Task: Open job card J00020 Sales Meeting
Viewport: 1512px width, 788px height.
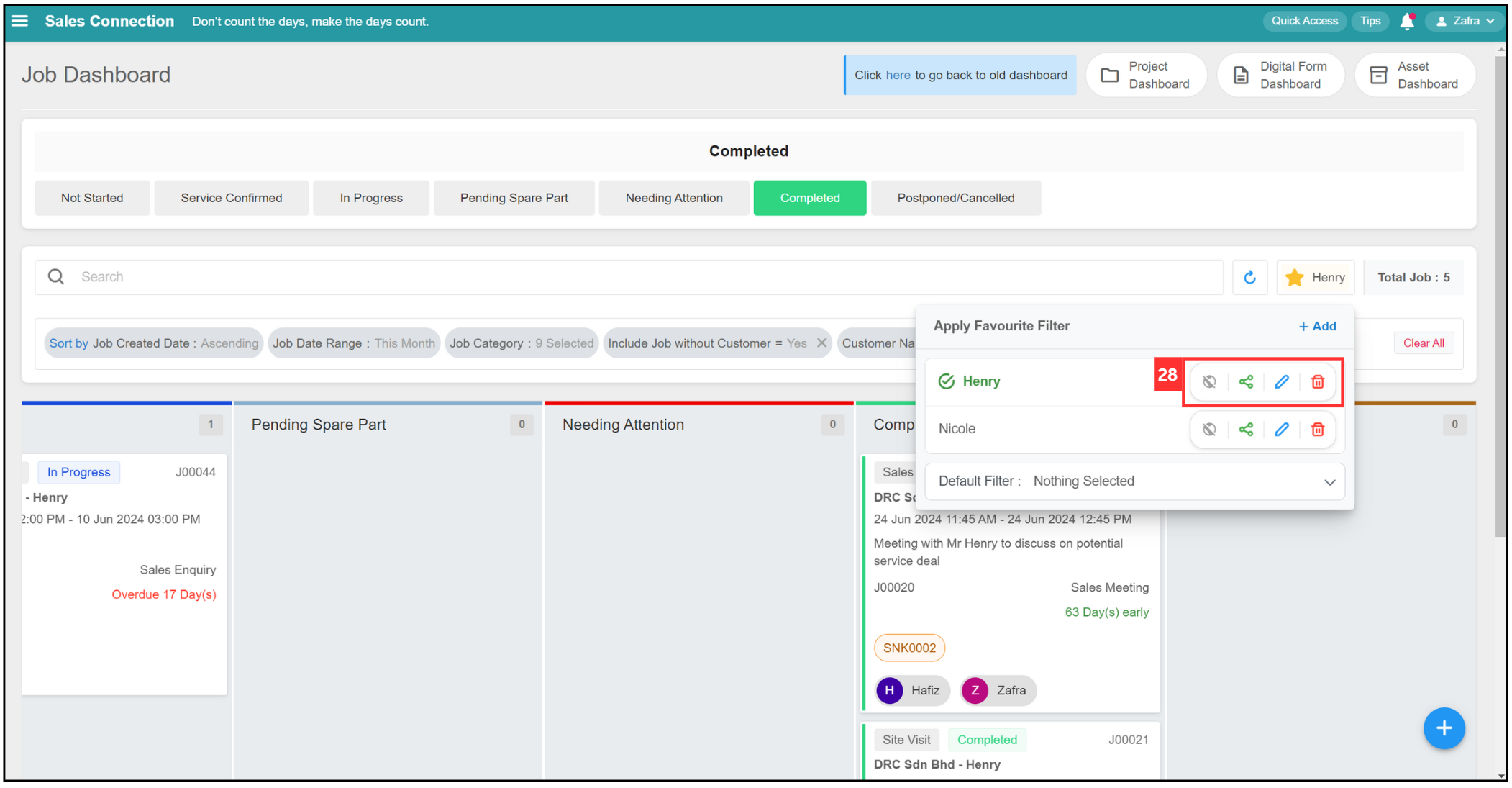Action: (1011, 583)
